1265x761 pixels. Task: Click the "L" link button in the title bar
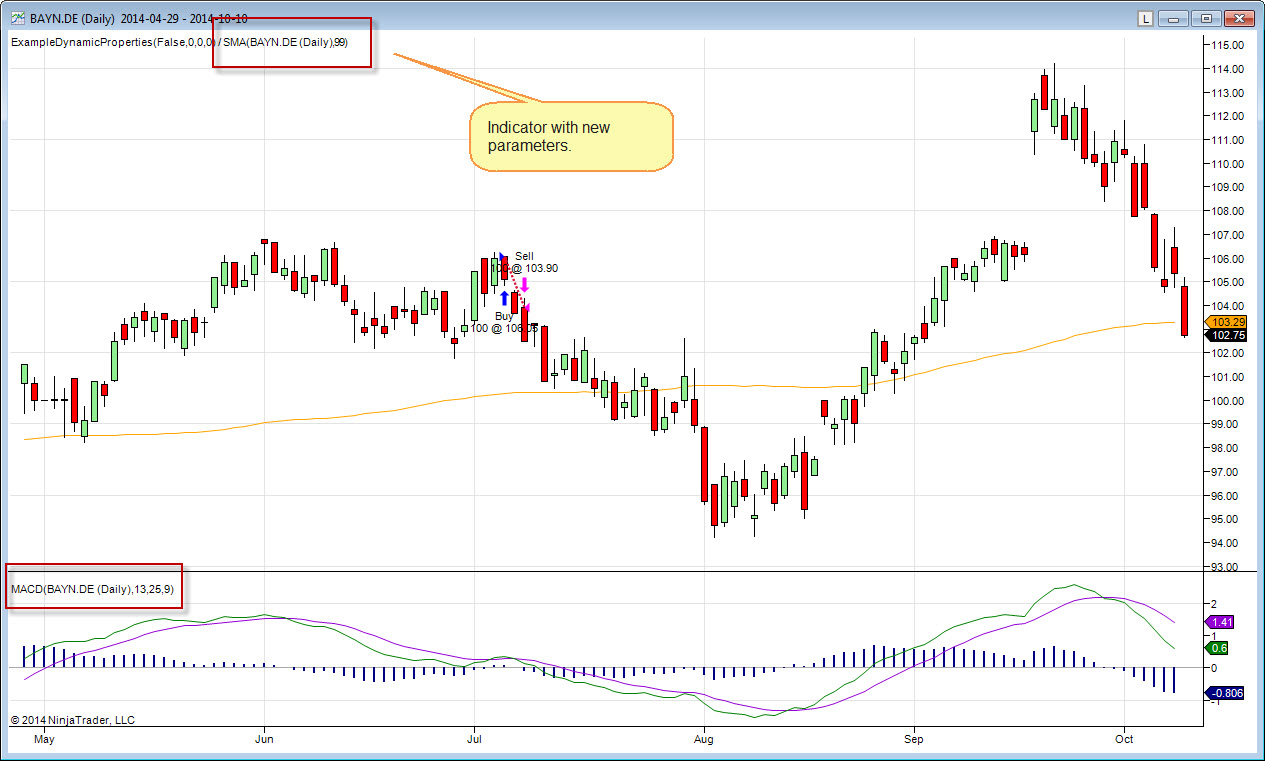(x=1146, y=18)
